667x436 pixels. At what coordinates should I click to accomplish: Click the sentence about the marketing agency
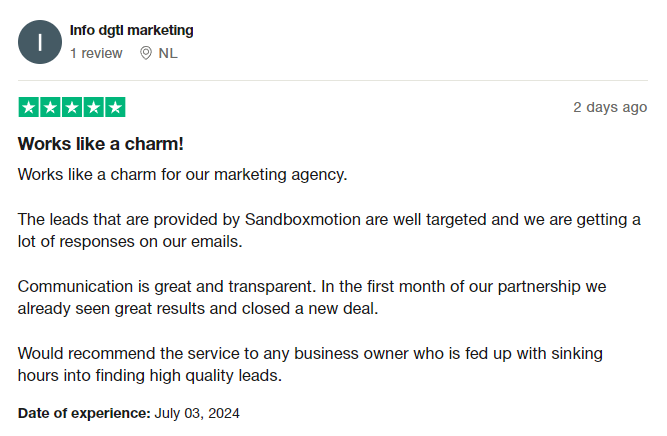coord(182,174)
